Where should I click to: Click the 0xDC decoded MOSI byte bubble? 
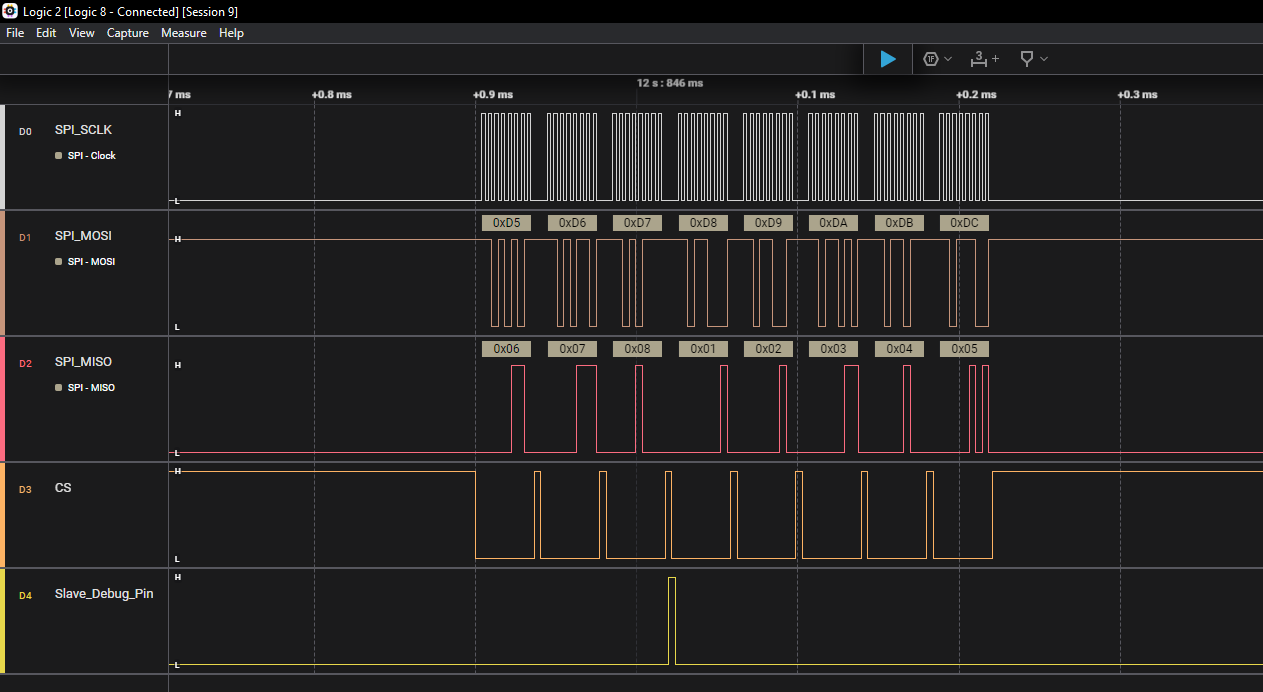964,223
